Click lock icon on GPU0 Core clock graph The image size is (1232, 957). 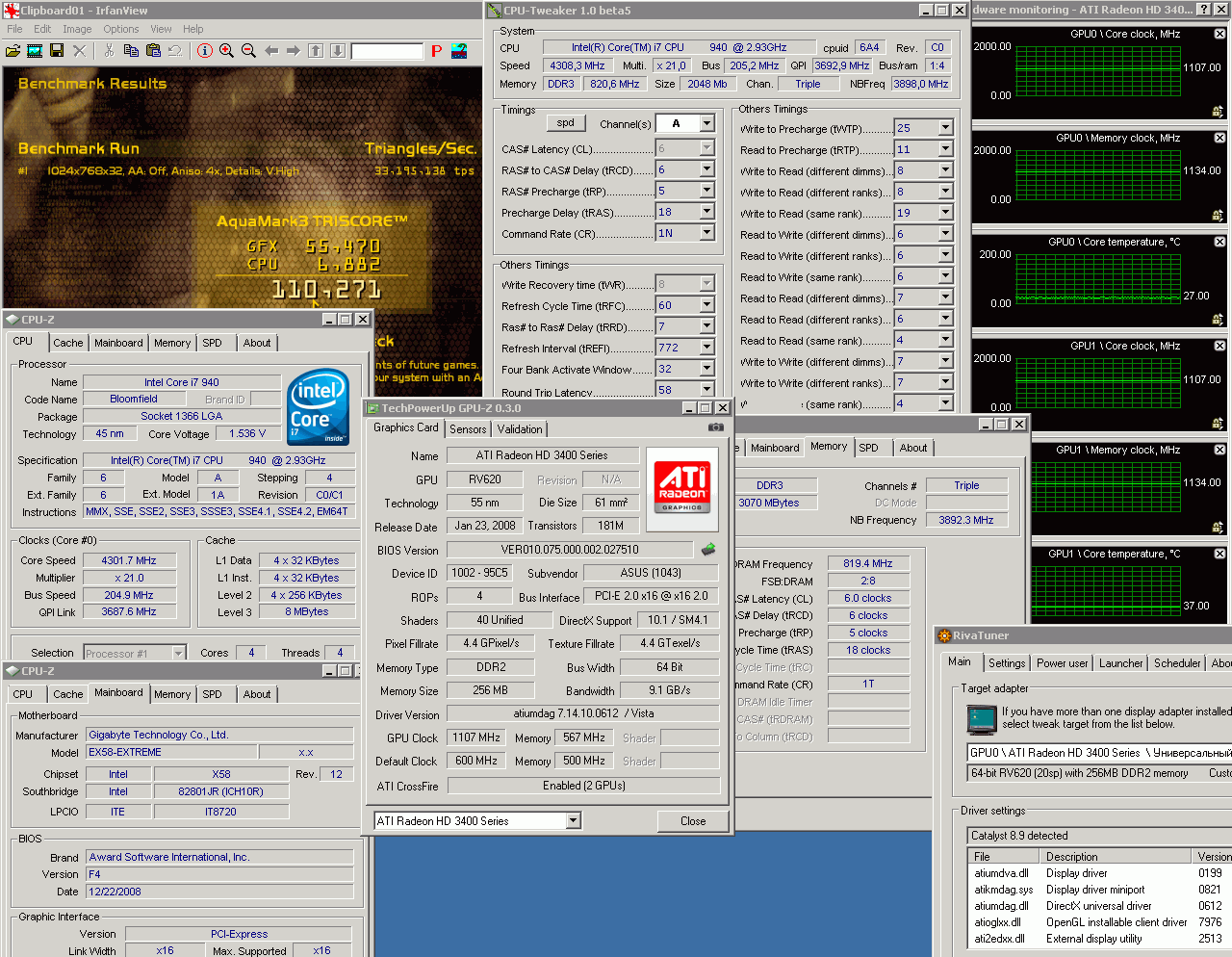click(x=1218, y=112)
